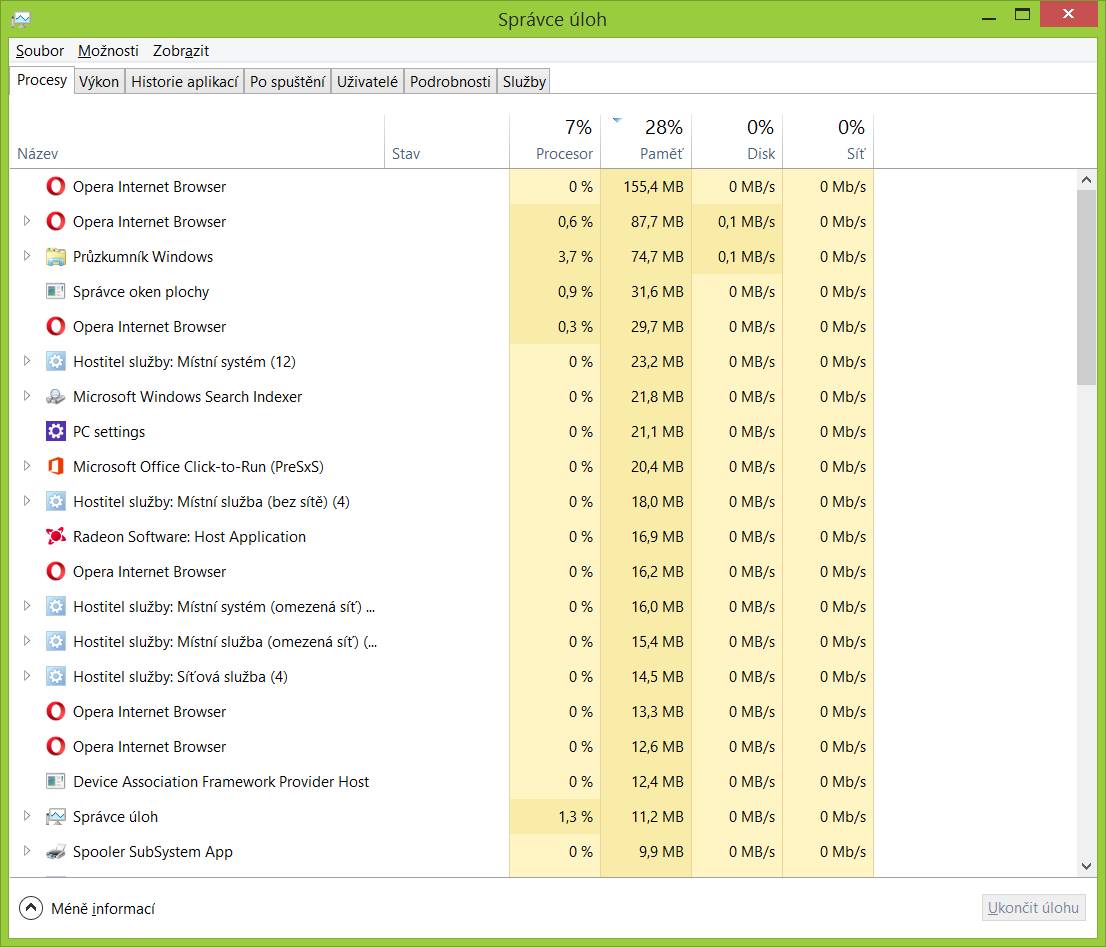Click the Opera icon on the 12,6 MB row

click(x=56, y=746)
